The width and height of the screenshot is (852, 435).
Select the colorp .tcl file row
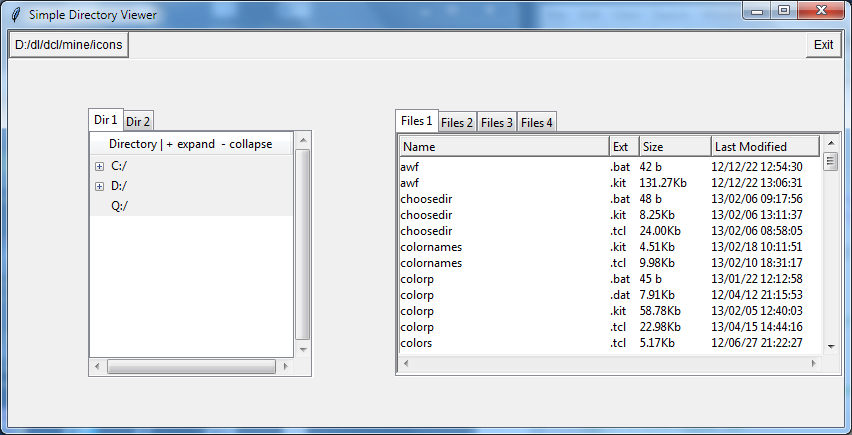[609, 327]
